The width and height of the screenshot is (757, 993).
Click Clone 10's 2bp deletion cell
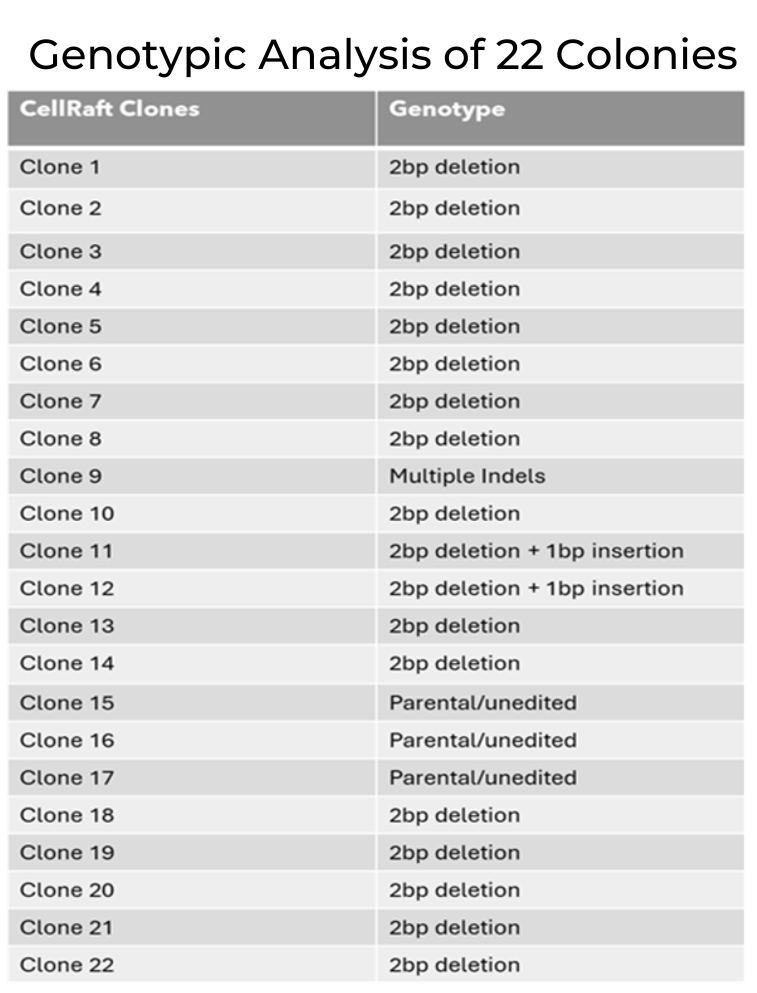(560, 513)
